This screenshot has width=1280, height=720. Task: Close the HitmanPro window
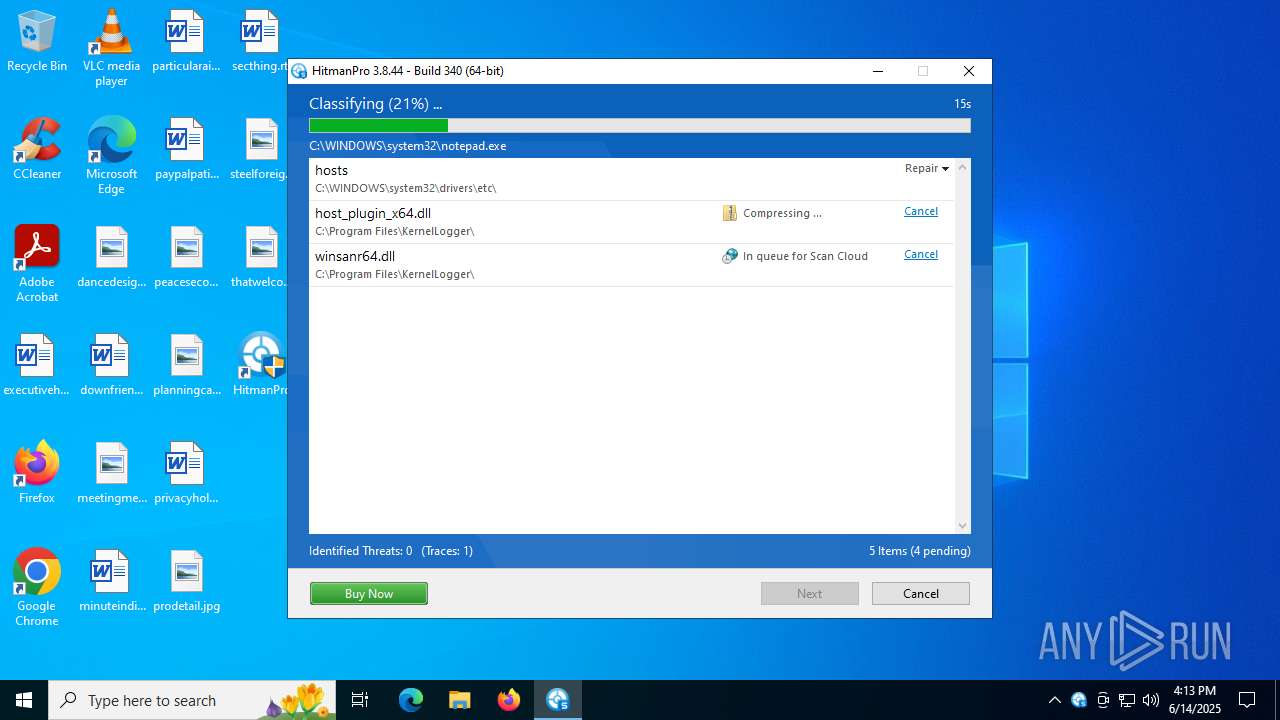click(x=968, y=71)
